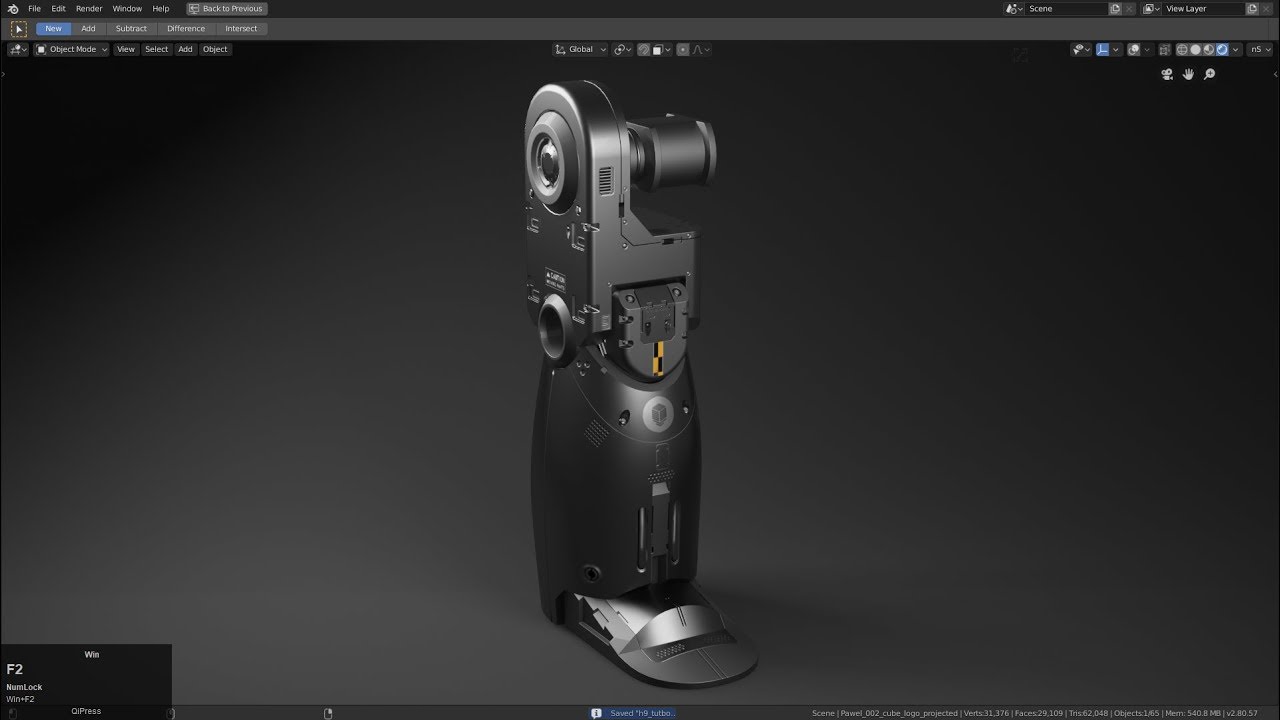This screenshot has height=720, width=1280.
Task: Click the remove view layer X icon
Action: click(x=1266, y=8)
